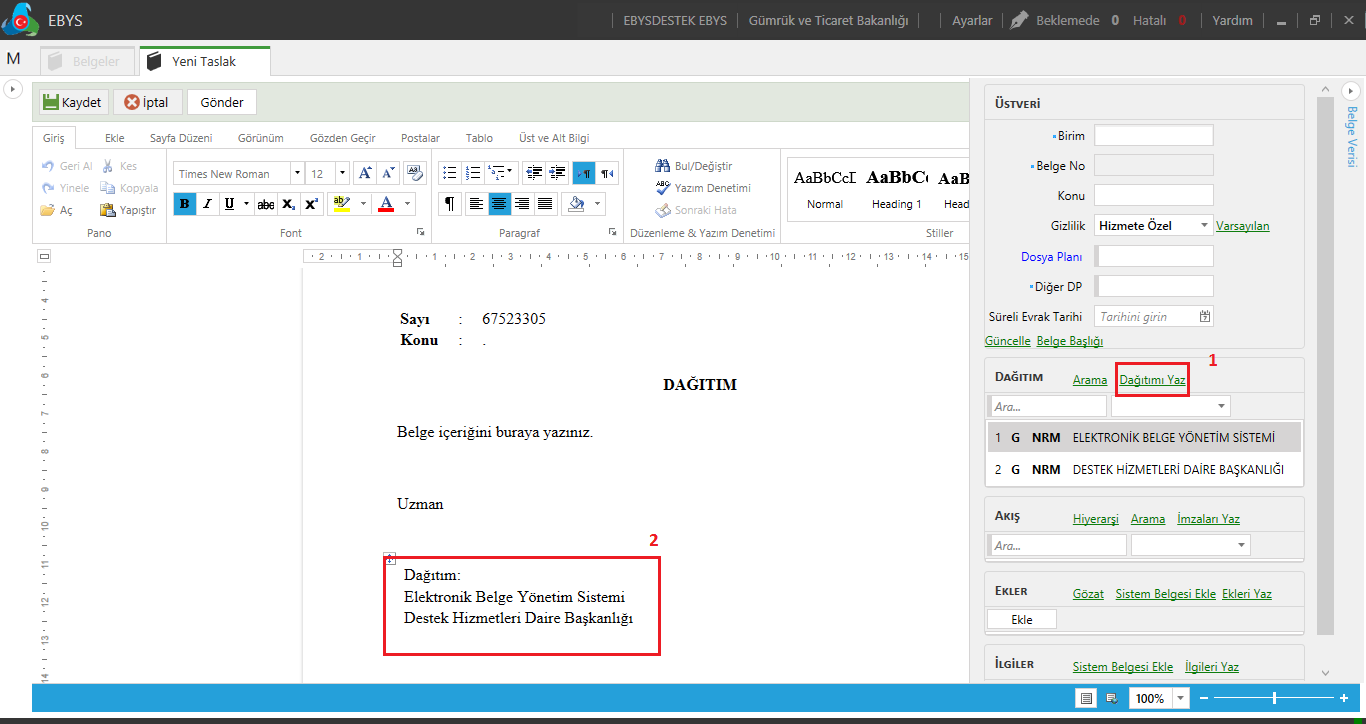Click the Konu input field
The image size is (1366, 724).
pos(1154,195)
